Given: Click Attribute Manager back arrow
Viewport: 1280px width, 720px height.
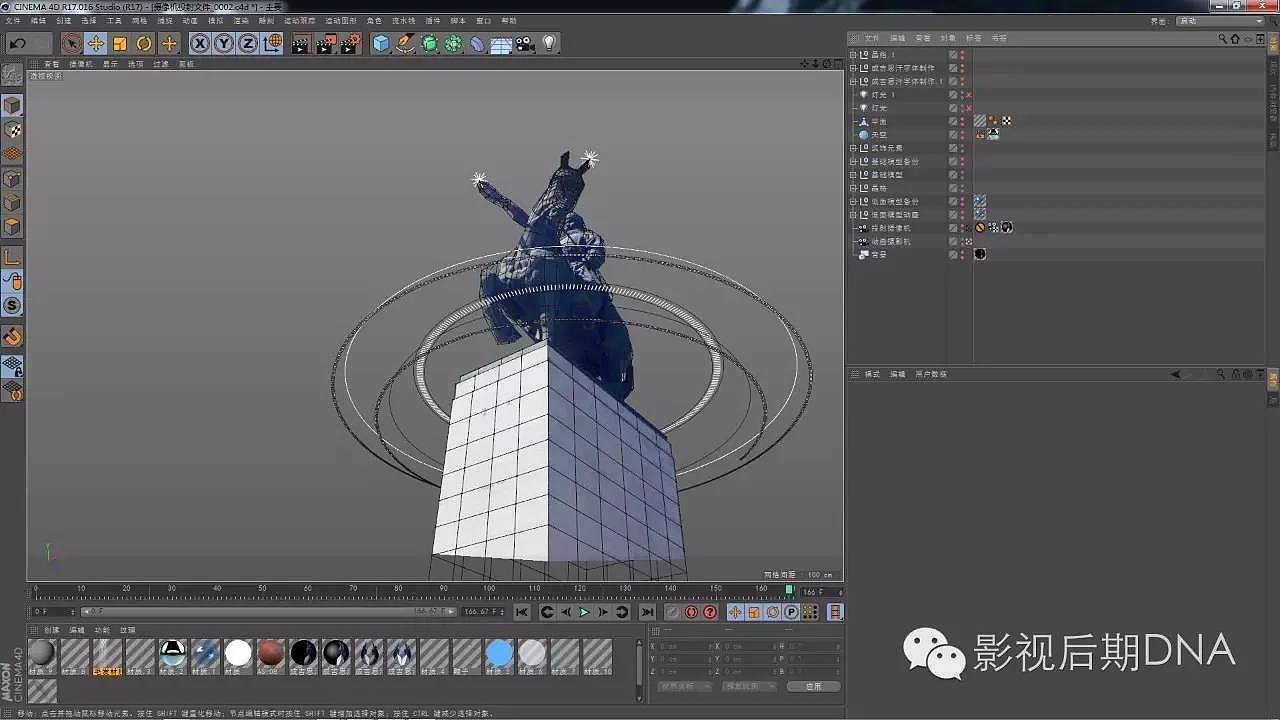Looking at the screenshot, I should tap(1176, 374).
